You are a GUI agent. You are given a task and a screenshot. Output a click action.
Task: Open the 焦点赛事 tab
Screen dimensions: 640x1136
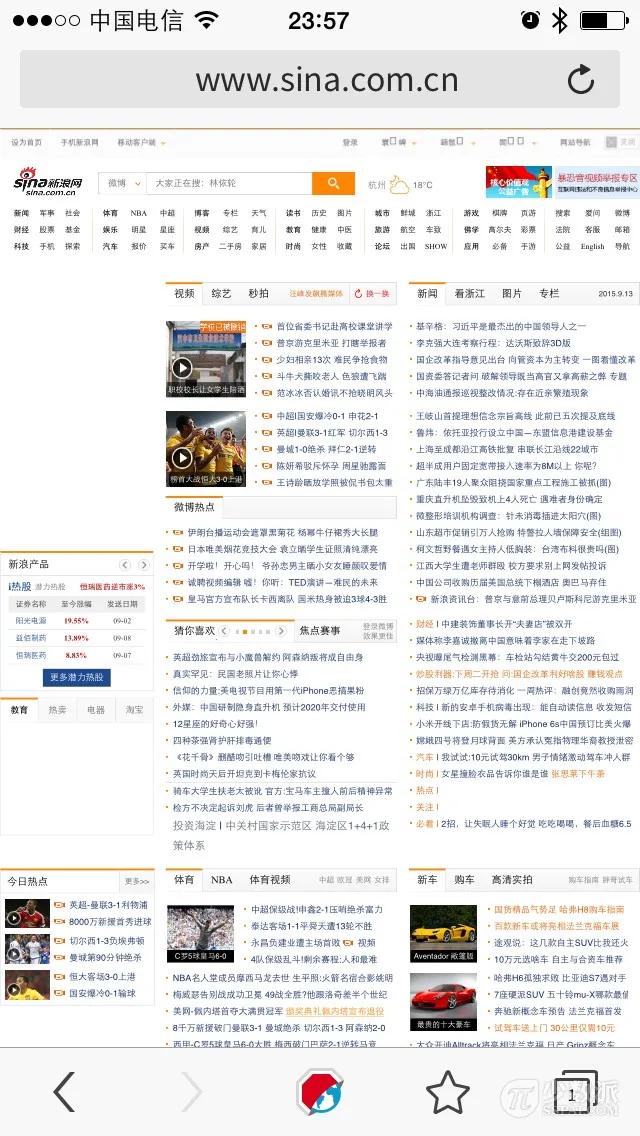coord(320,631)
